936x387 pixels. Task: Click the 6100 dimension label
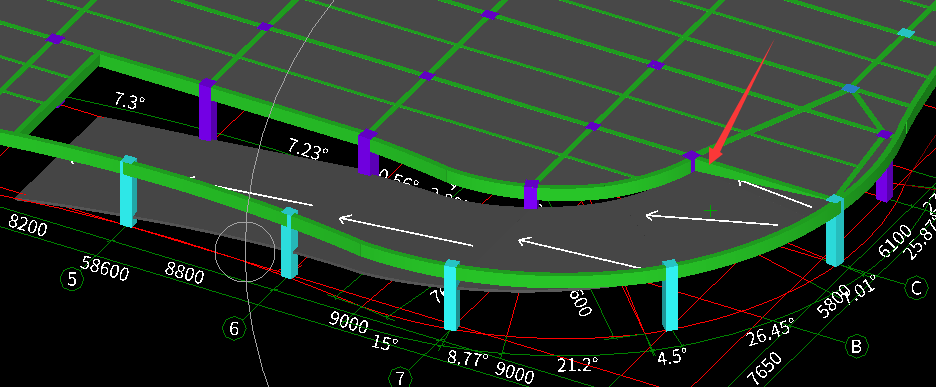[x=895, y=241]
